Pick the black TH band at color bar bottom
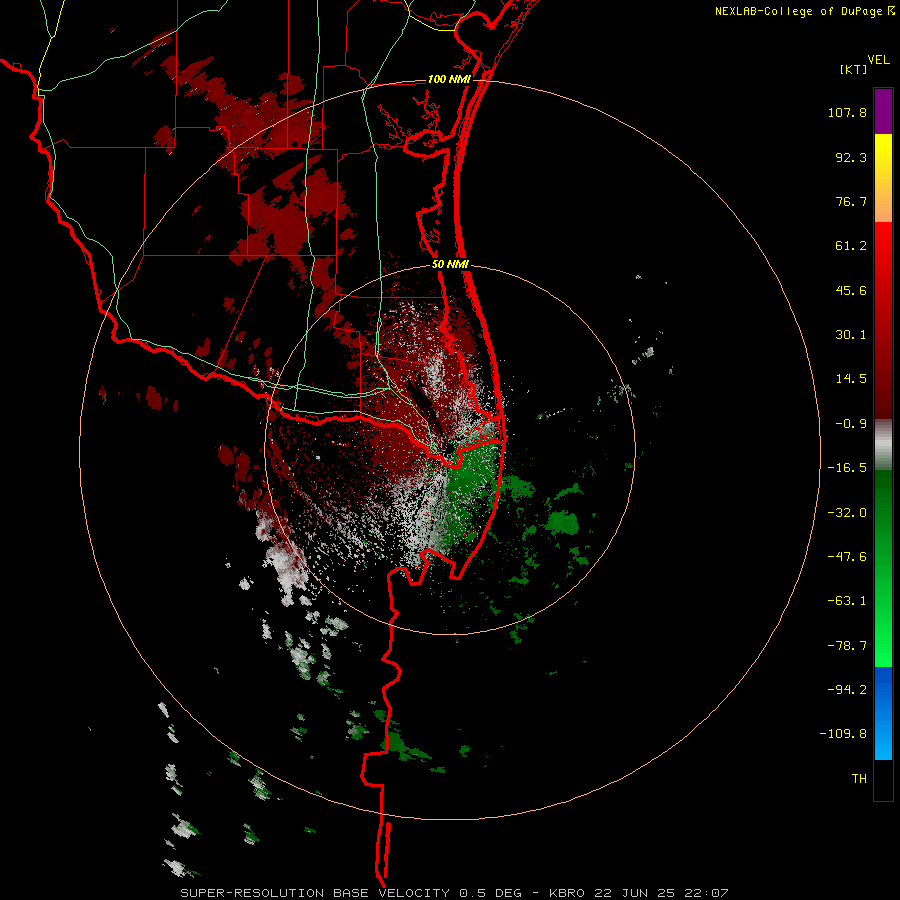The height and width of the screenshot is (900, 900). [883, 779]
